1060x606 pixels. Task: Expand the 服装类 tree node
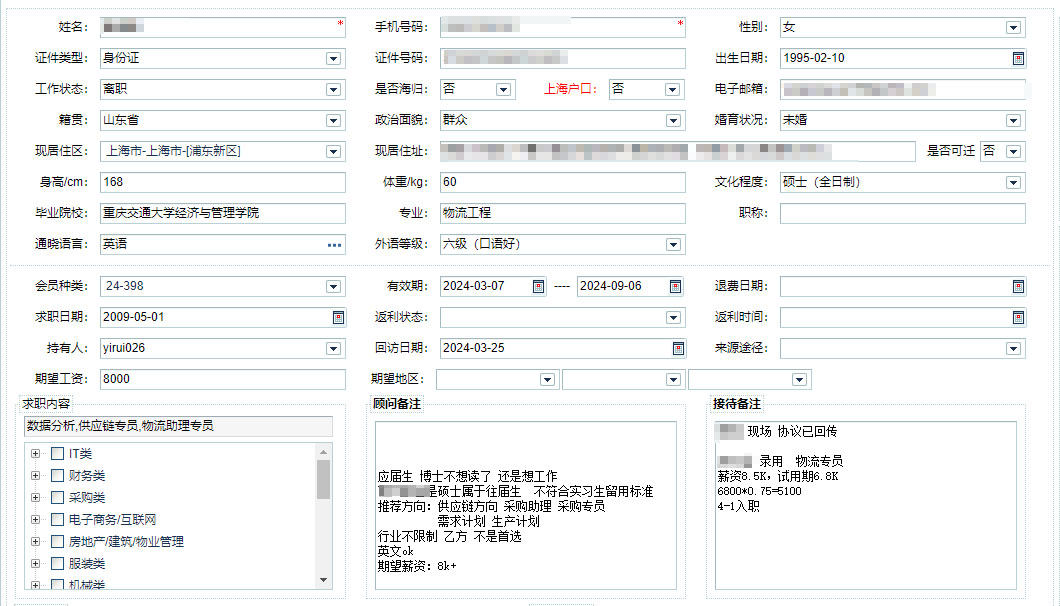pyautogui.click(x=35, y=563)
